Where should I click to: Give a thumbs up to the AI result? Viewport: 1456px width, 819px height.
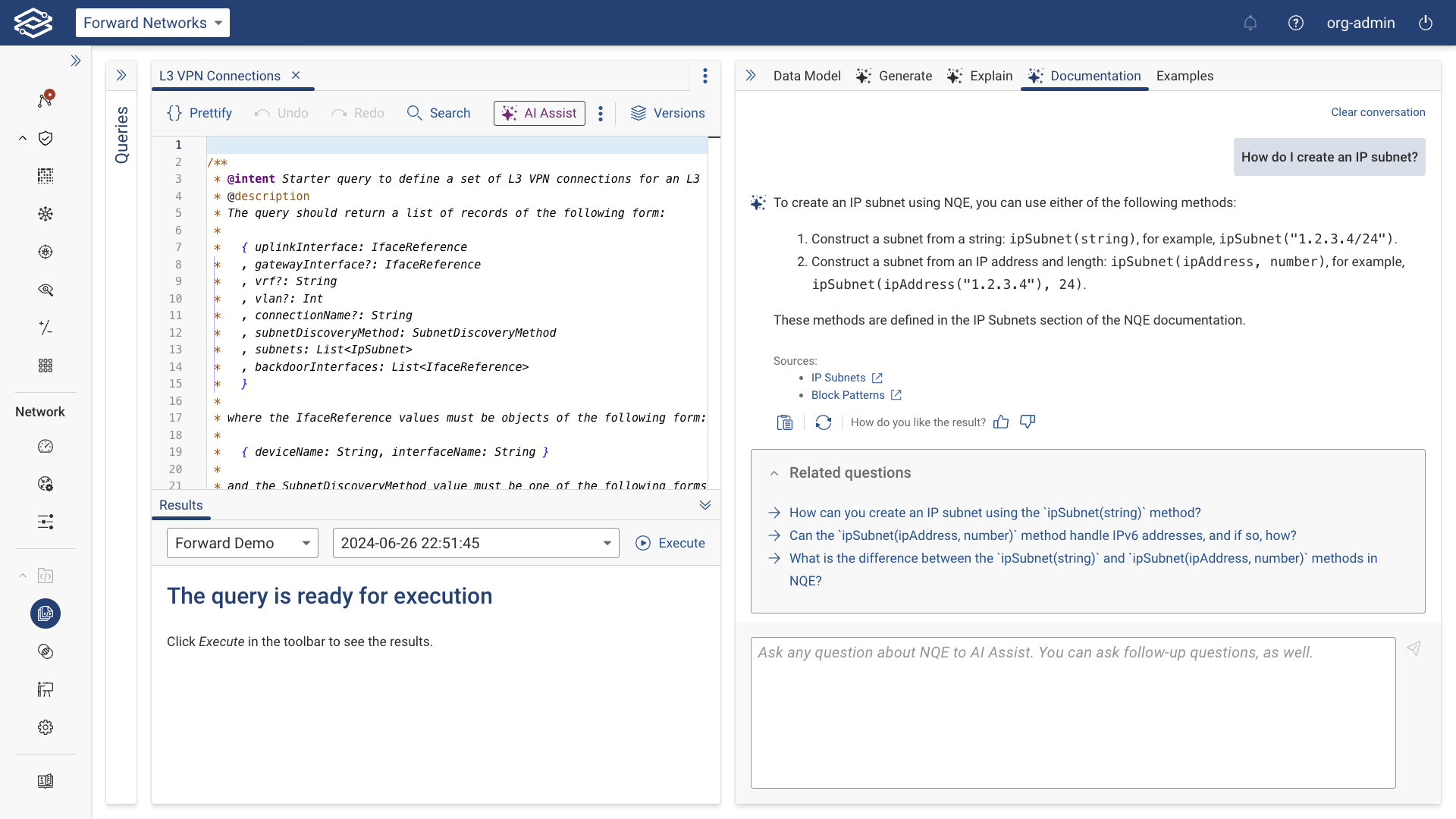[x=1001, y=422]
